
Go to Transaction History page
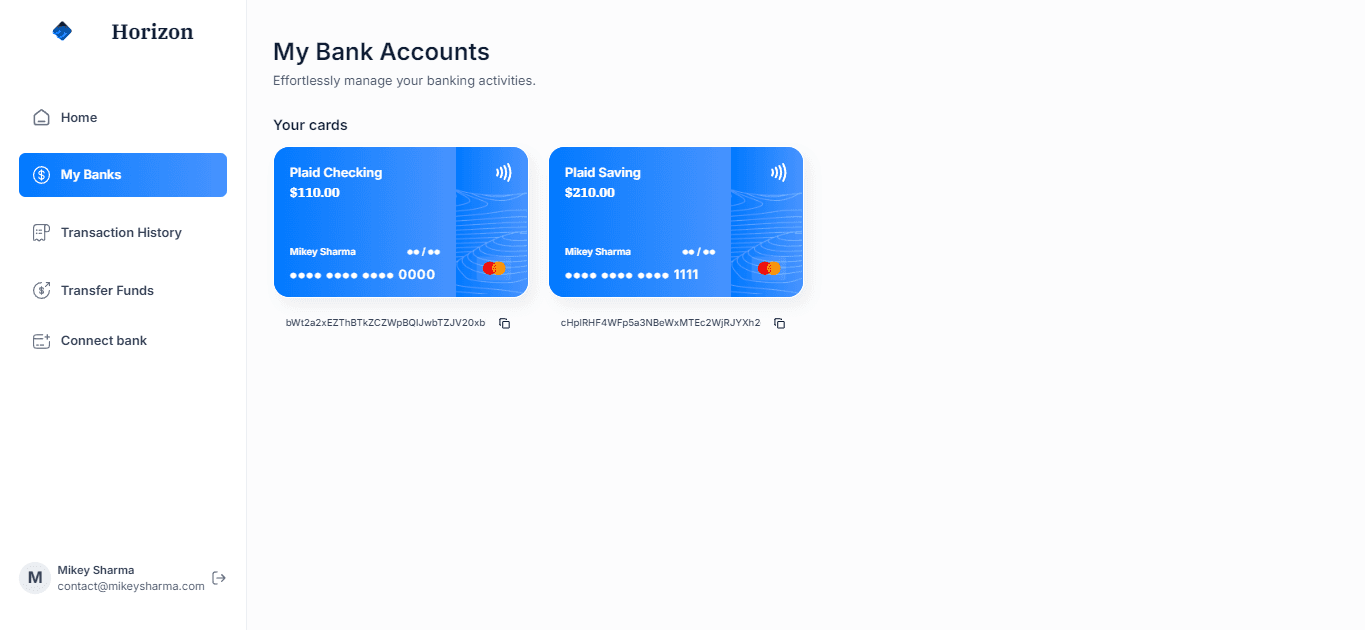[x=123, y=233]
